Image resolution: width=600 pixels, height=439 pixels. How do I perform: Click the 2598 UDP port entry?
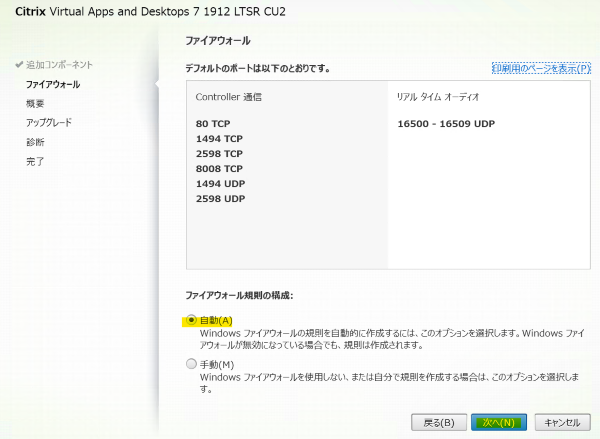[x=220, y=199]
